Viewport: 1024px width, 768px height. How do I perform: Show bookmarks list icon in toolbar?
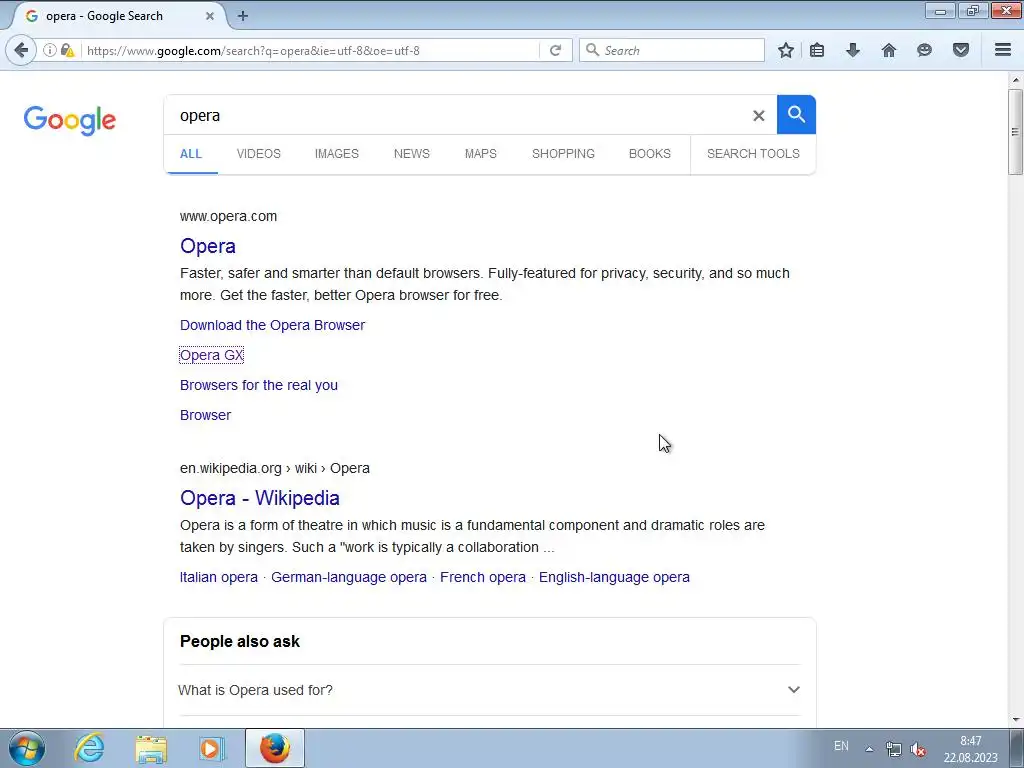coord(817,50)
